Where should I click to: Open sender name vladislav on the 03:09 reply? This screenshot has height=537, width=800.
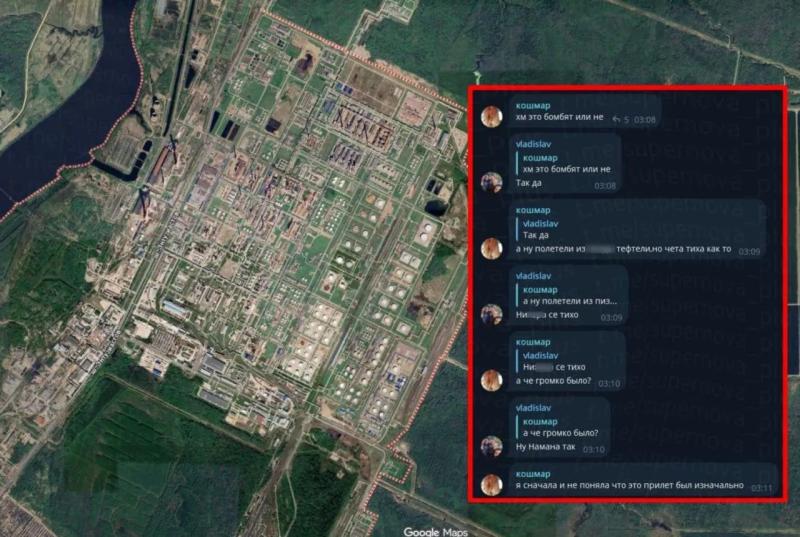tap(533, 276)
